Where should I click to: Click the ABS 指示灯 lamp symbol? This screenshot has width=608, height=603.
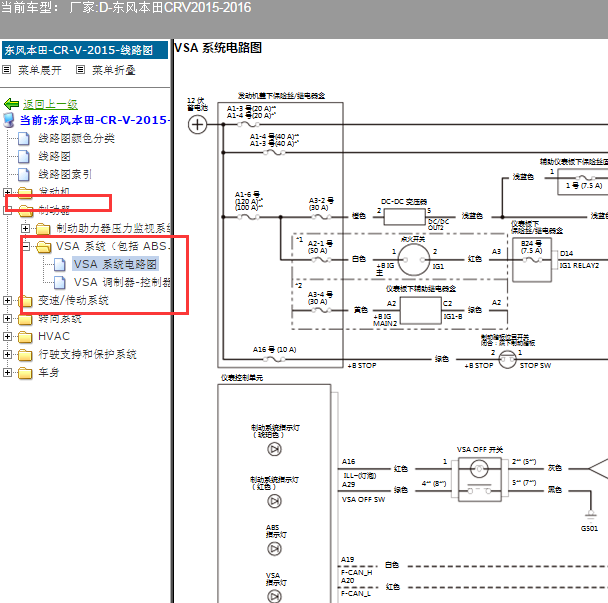click(275, 549)
